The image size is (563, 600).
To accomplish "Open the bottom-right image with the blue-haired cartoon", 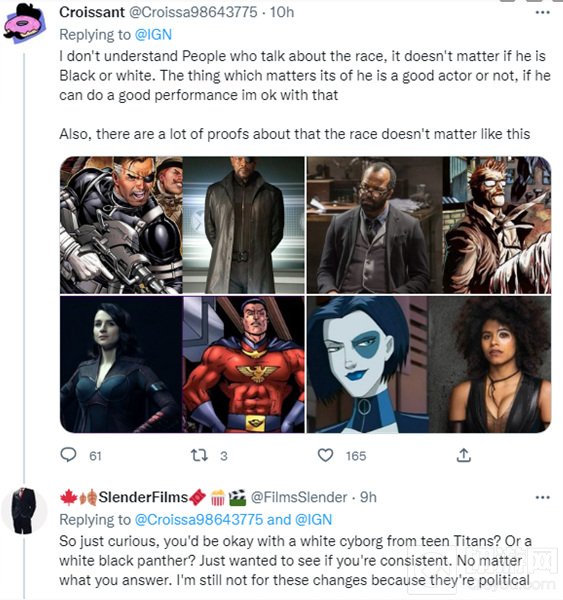I will pos(429,365).
